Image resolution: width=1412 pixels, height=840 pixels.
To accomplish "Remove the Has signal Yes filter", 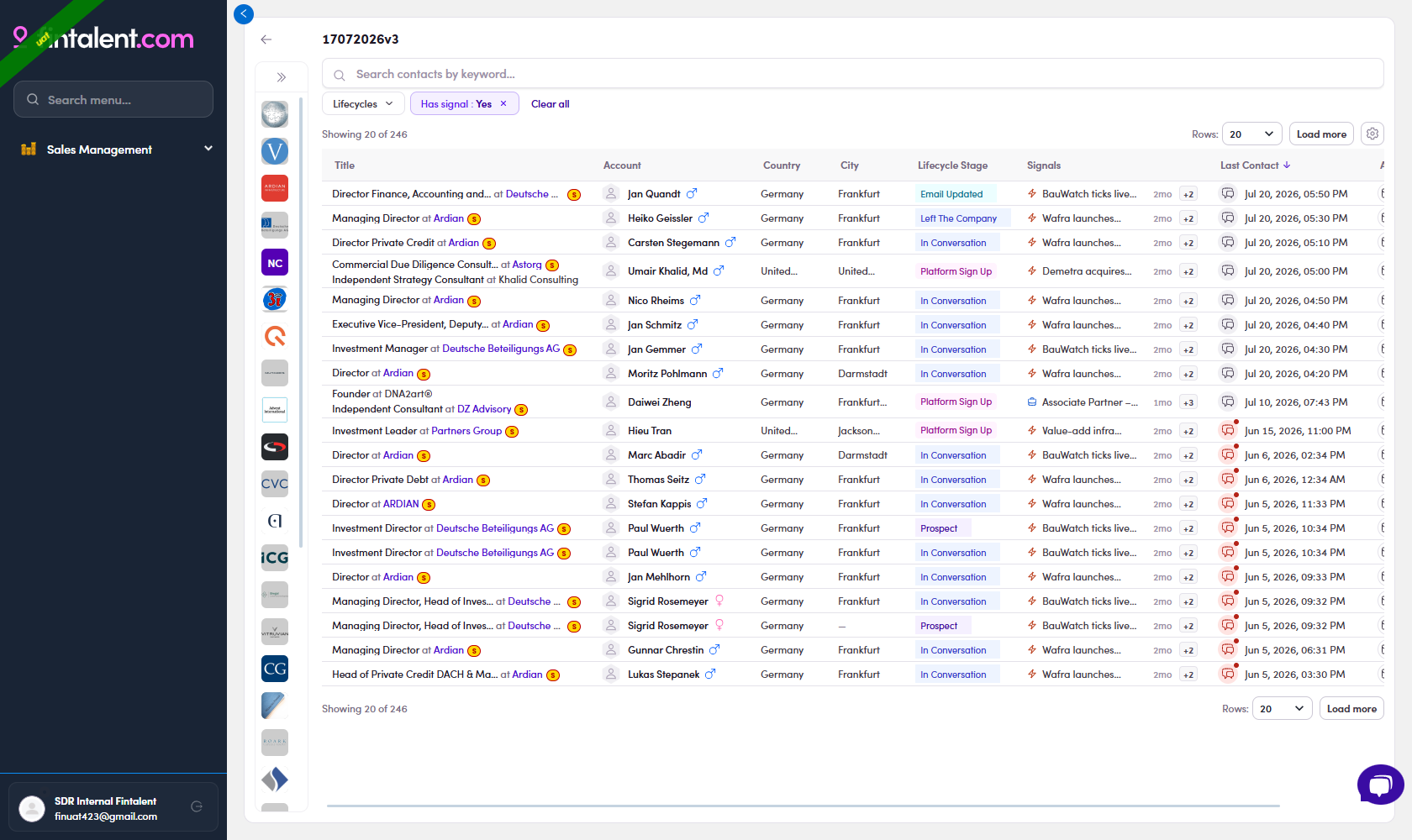I will click(503, 104).
